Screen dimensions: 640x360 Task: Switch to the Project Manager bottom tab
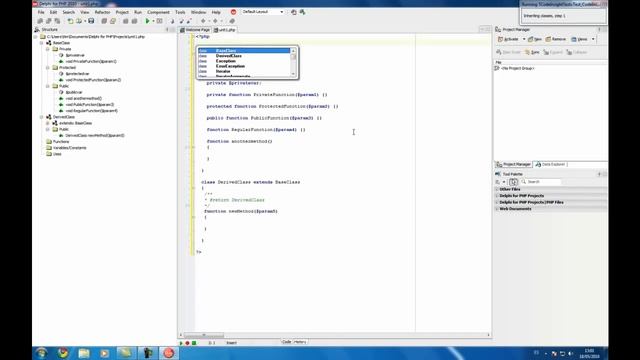[x=513, y=164]
